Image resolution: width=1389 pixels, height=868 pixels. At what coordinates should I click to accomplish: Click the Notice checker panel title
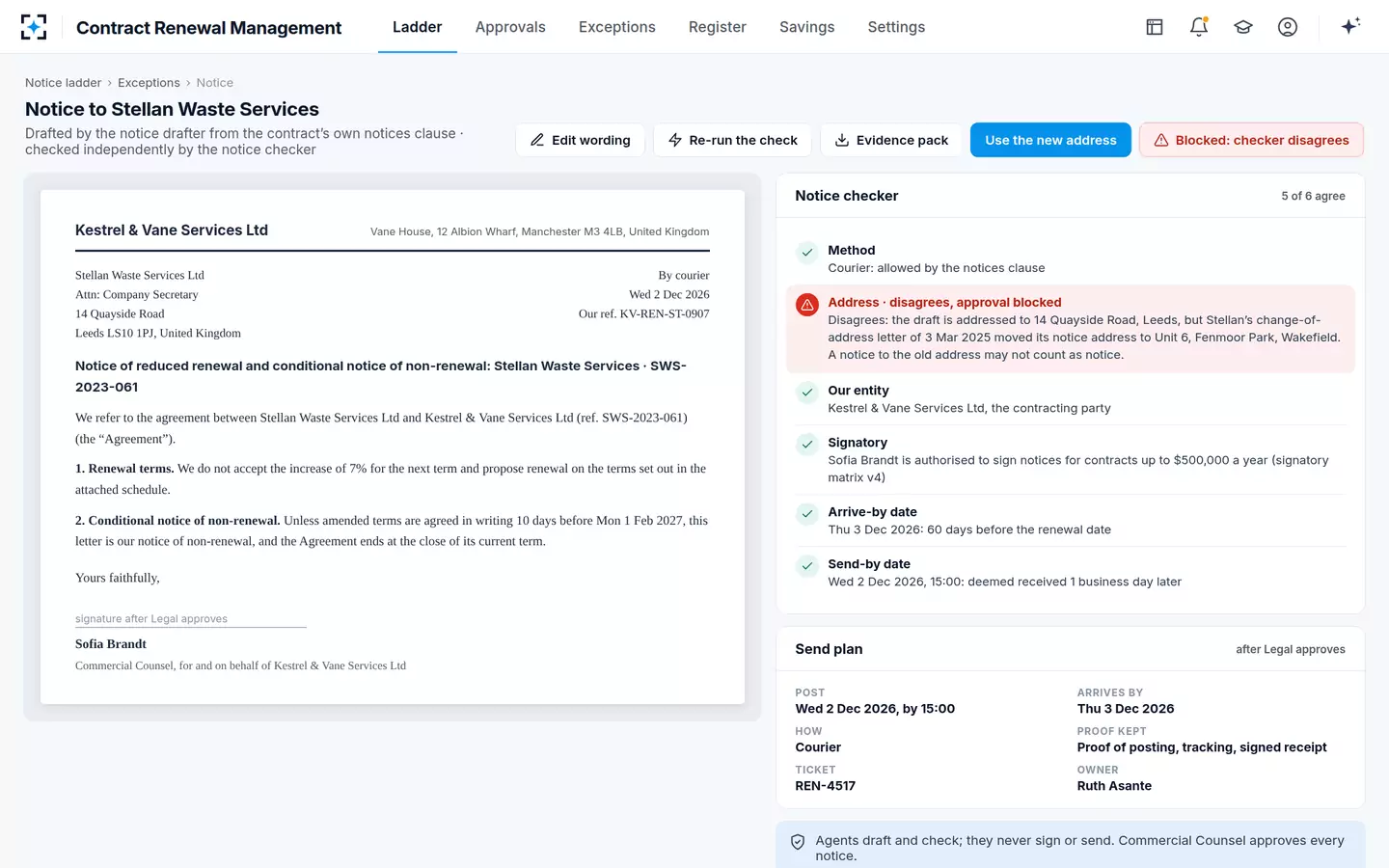(x=846, y=196)
